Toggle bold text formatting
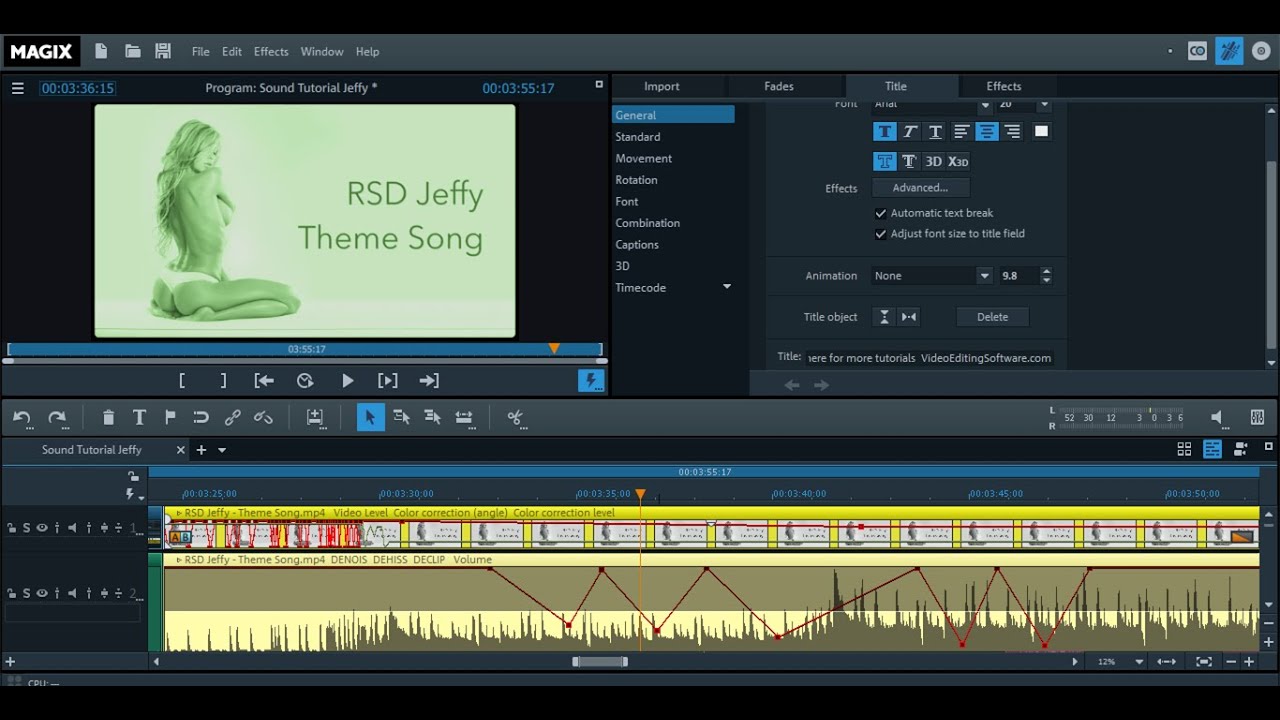The height and width of the screenshot is (720, 1280). coord(884,132)
